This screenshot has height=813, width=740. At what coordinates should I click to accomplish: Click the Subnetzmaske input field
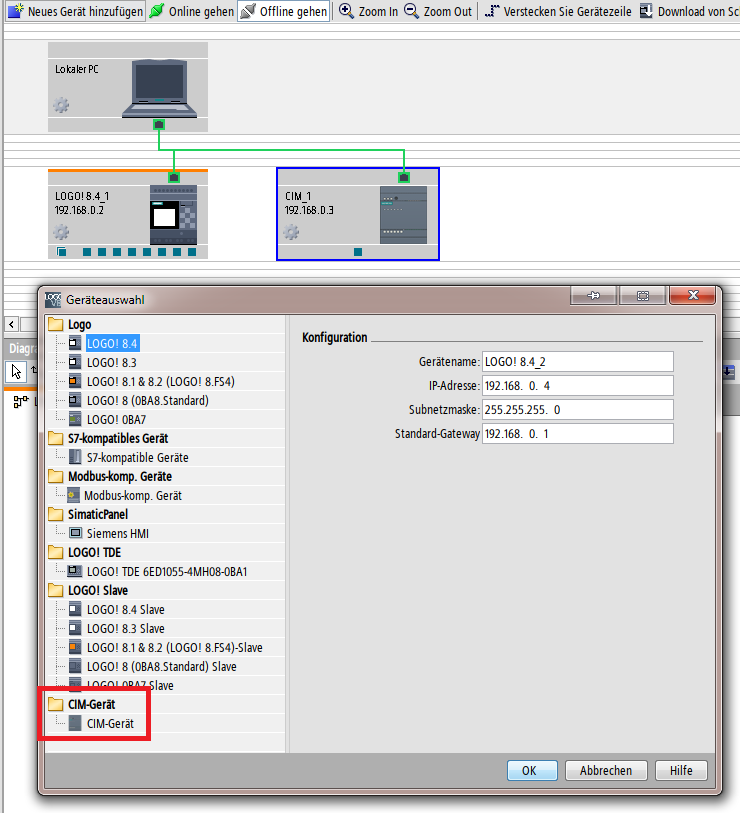(578, 410)
